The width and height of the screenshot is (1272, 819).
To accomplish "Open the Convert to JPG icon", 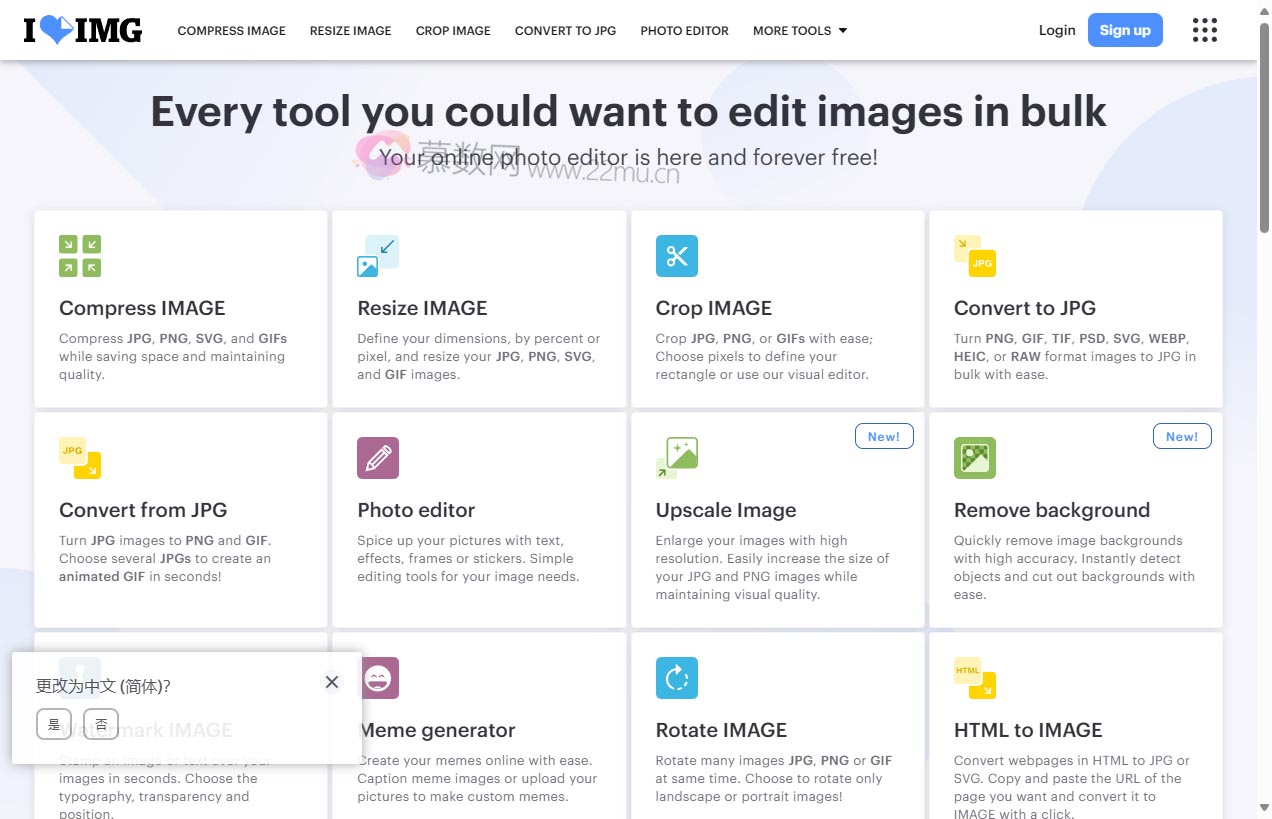I will click(975, 256).
